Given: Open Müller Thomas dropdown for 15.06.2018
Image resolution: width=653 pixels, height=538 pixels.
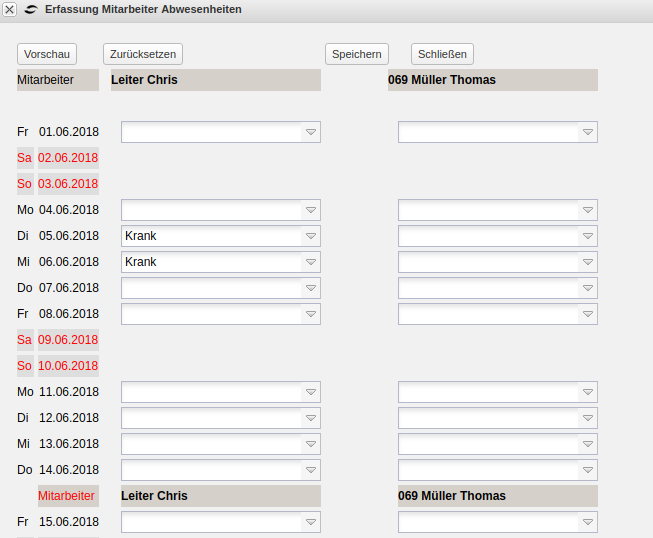Looking at the screenshot, I should tap(587, 522).
